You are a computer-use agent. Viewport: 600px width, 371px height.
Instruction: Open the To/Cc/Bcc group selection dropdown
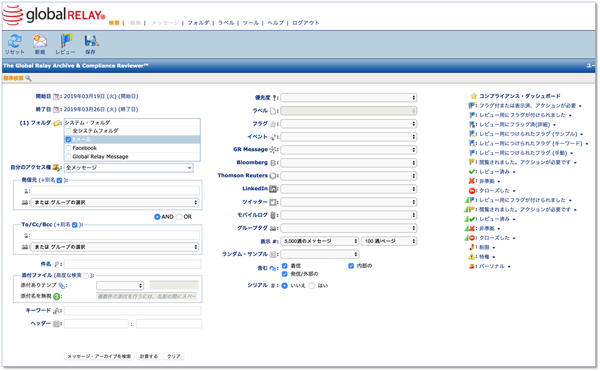[115, 247]
